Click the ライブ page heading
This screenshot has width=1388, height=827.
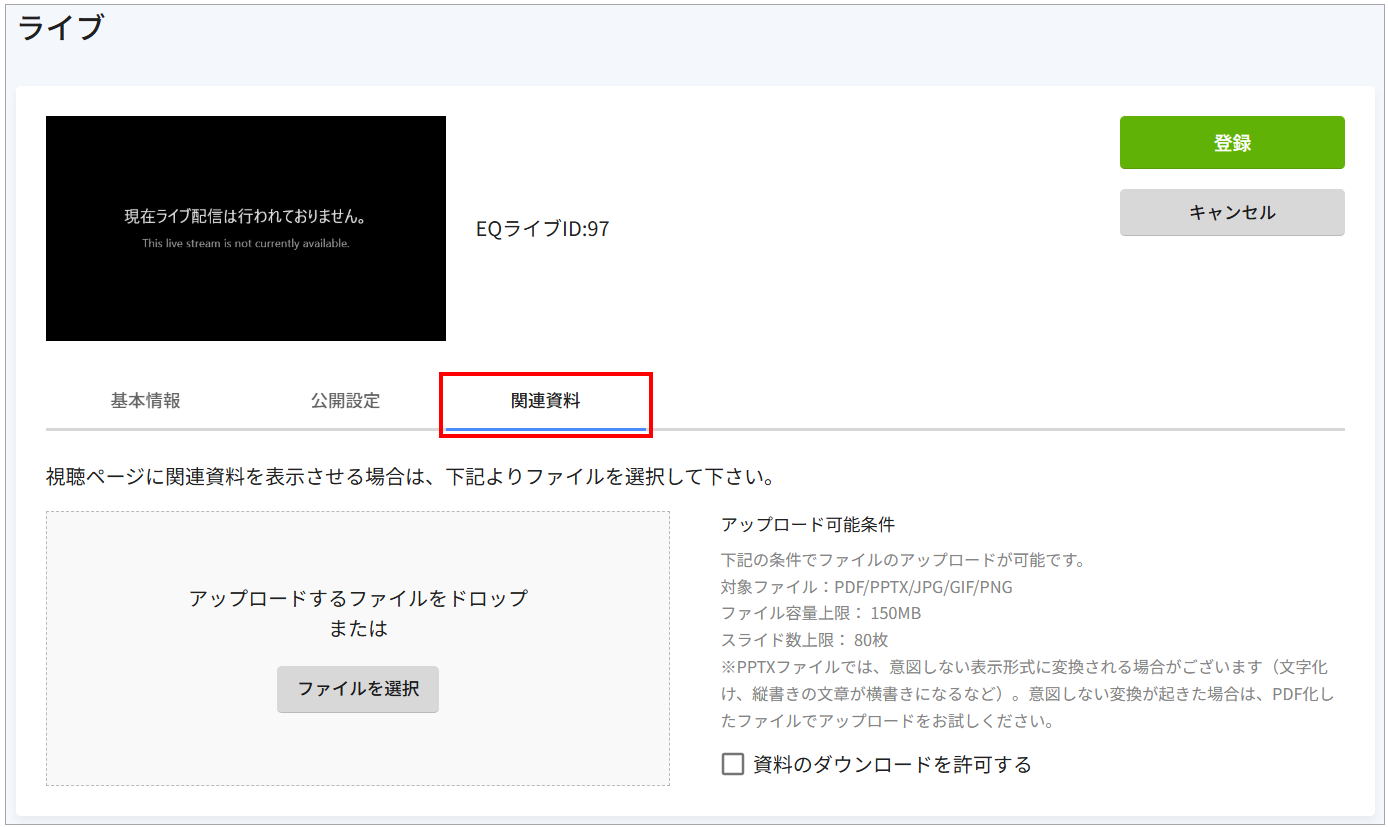coord(61,28)
